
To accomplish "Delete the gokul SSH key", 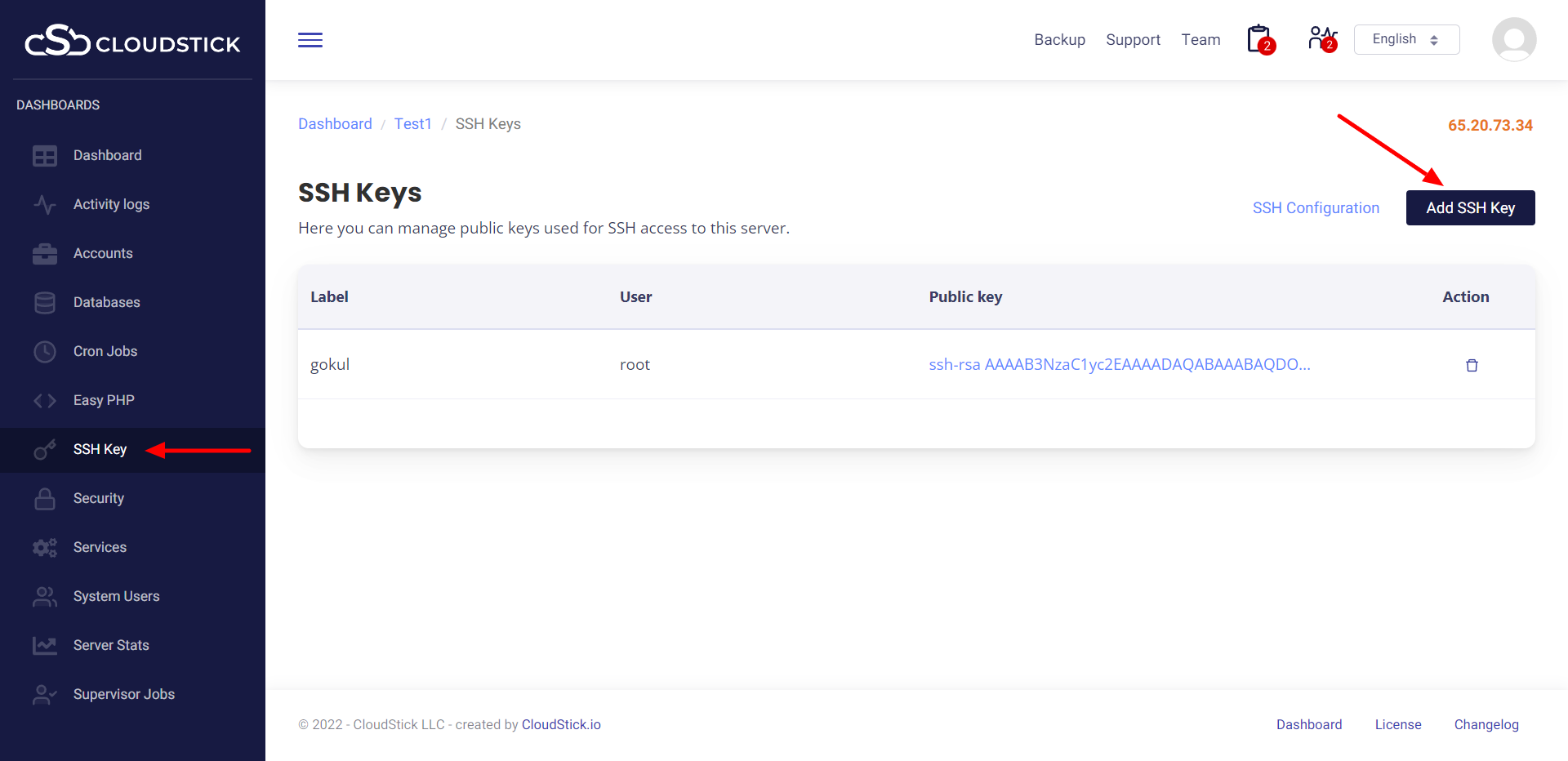I will click(x=1472, y=365).
